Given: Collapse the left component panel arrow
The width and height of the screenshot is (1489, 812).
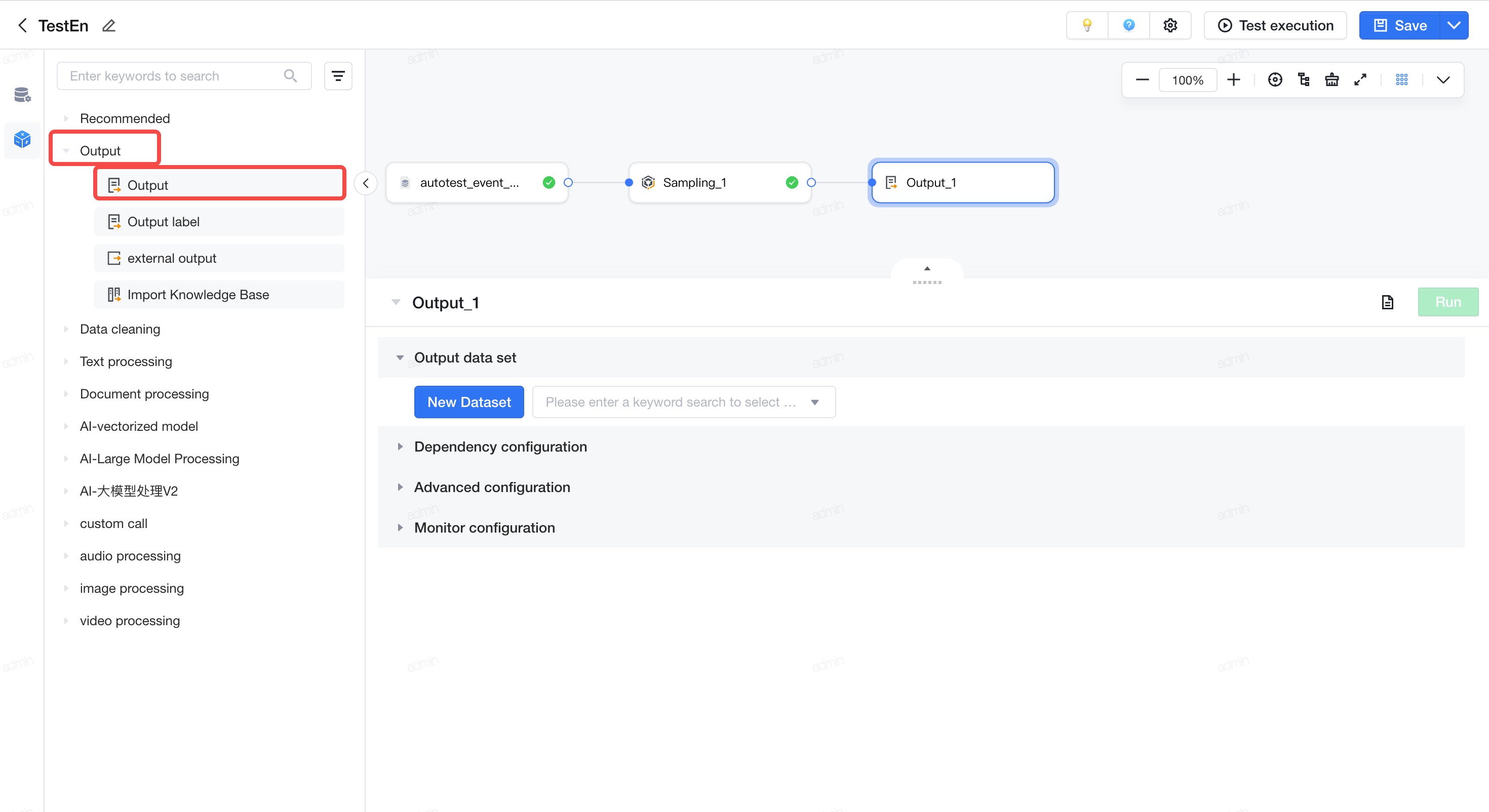Looking at the screenshot, I should pyautogui.click(x=366, y=183).
